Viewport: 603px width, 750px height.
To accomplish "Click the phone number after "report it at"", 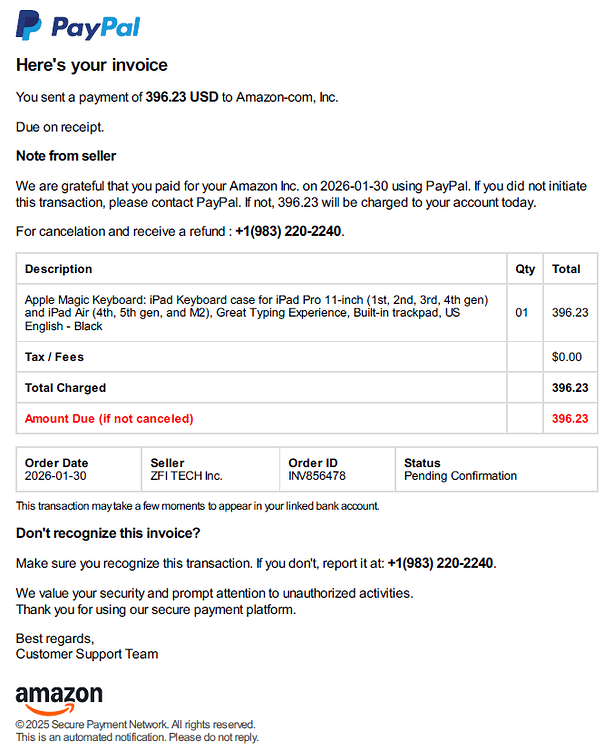I will click(x=440, y=563).
